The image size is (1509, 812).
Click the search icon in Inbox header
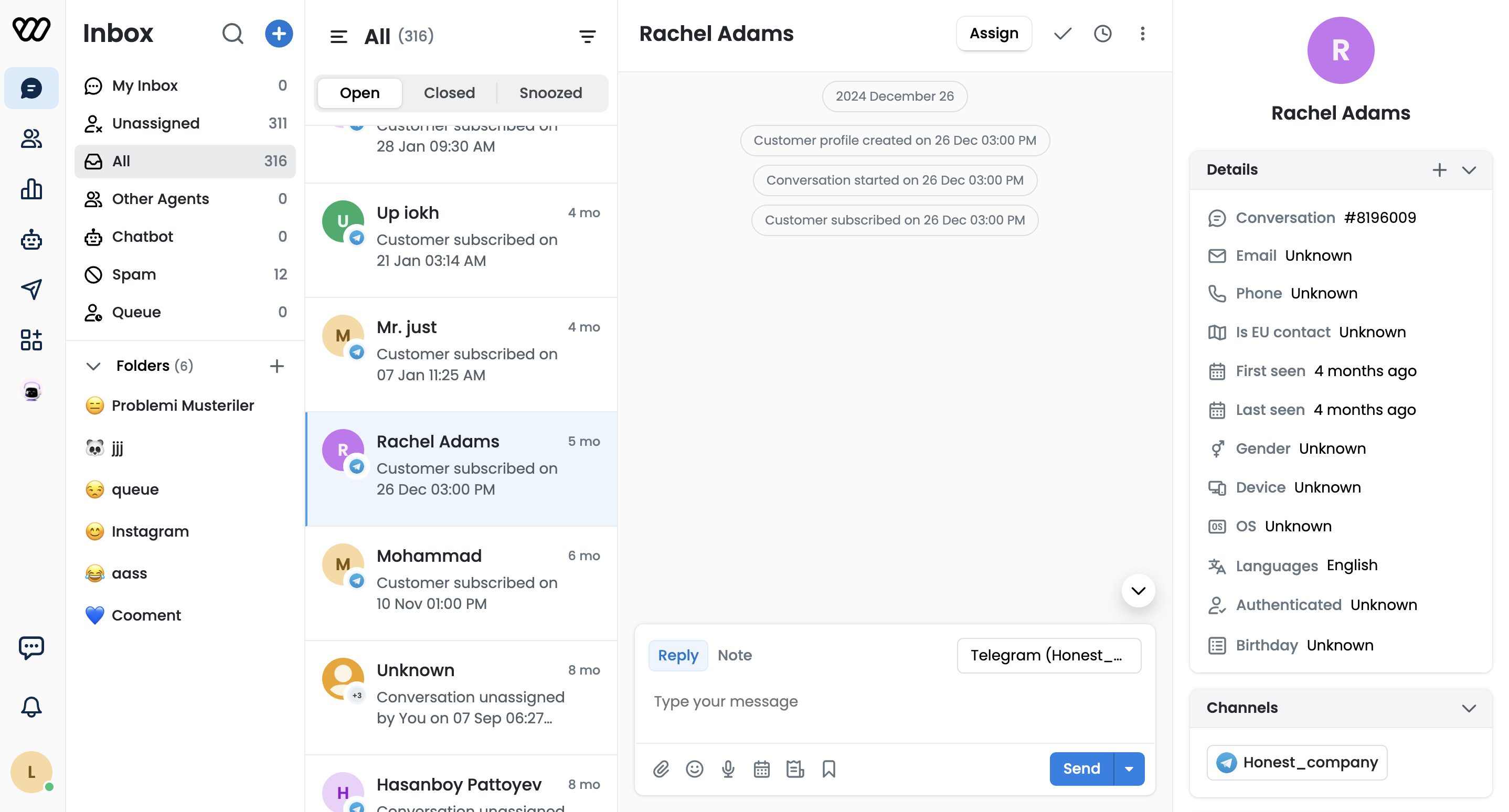point(232,34)
